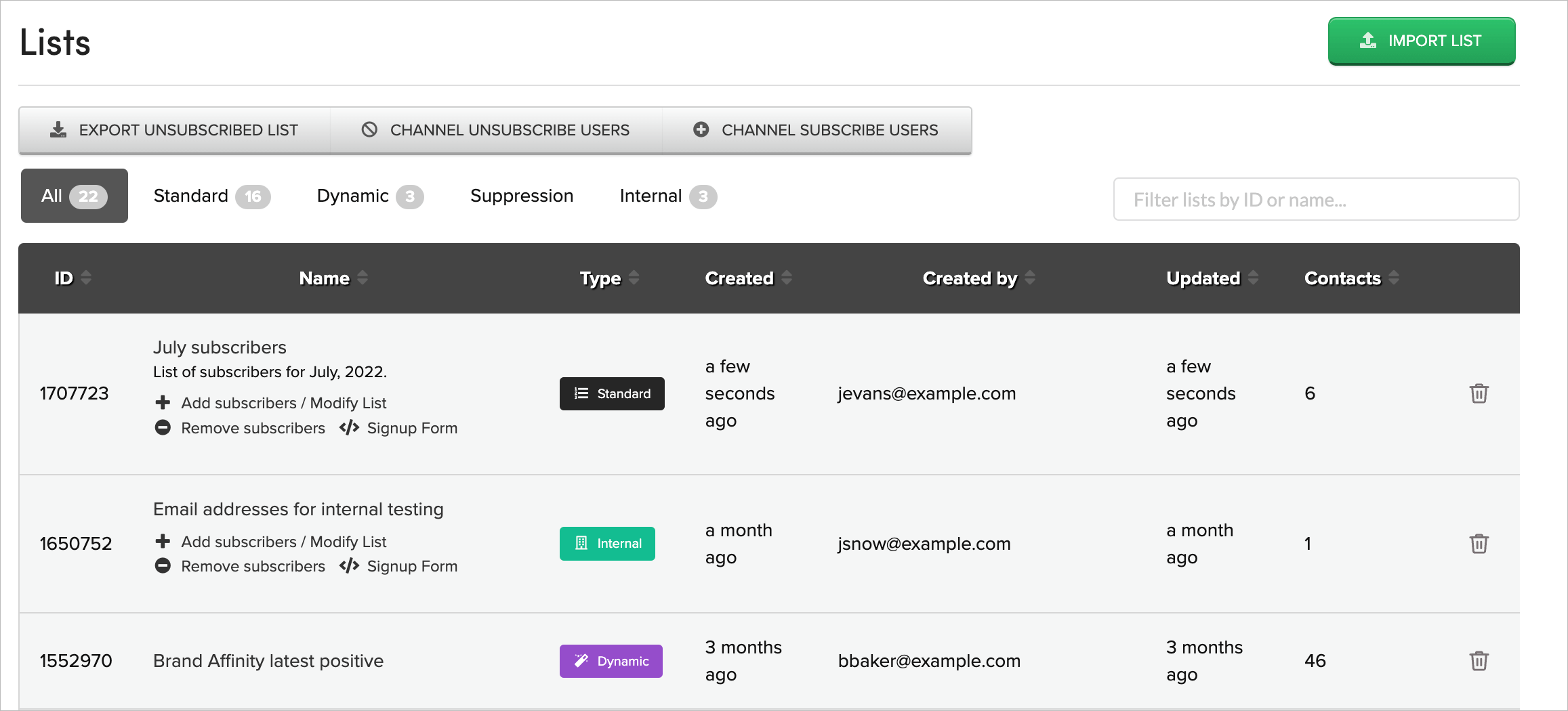Click the plus icon next to Add subscribers
Viewport: 1568px width, 711px height.
point(163,402)
